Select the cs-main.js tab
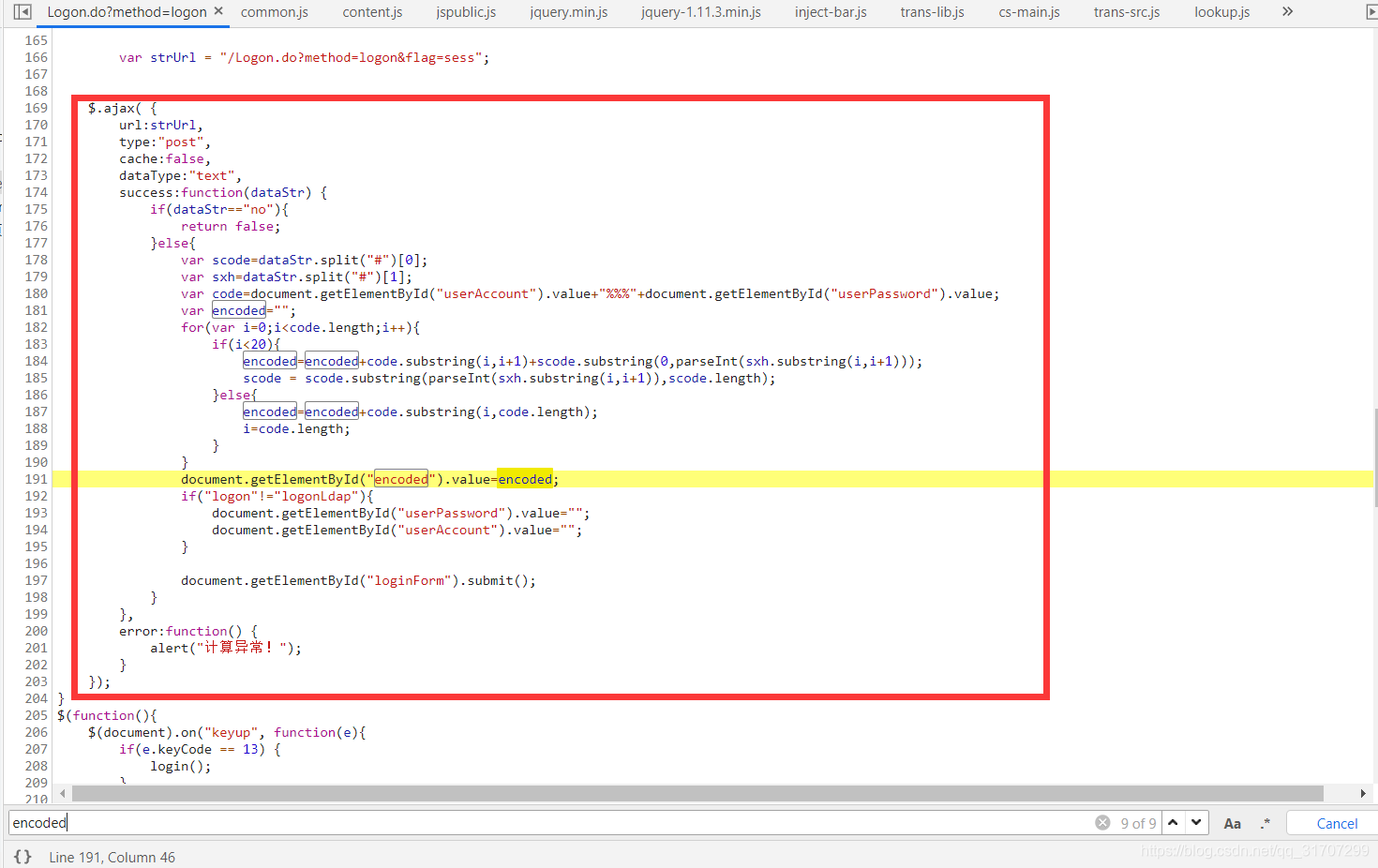Viewport: 1378px width, 868px height. click(1029, 12)
